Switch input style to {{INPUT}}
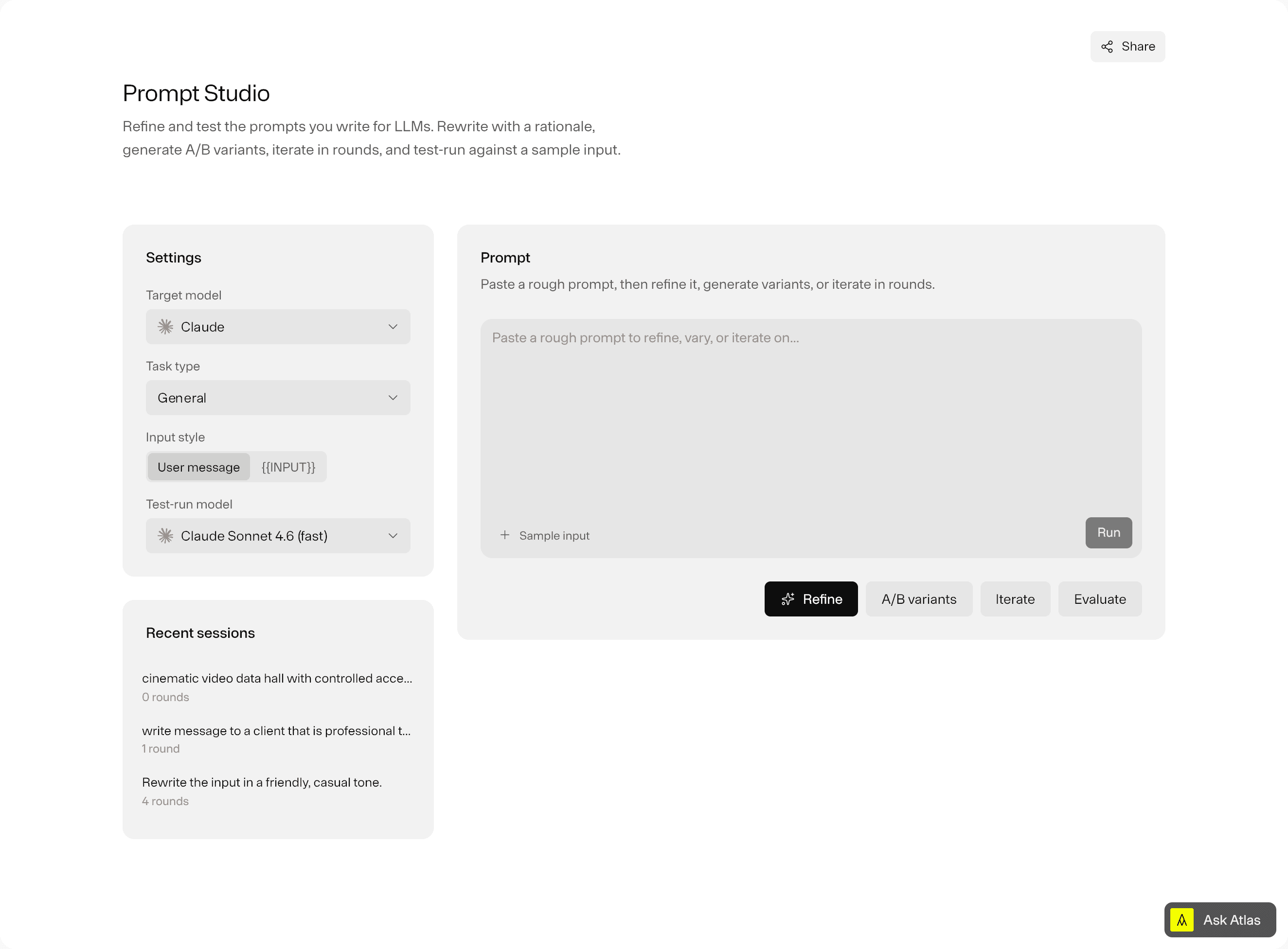1288x949 pixels. click(288, 467)
